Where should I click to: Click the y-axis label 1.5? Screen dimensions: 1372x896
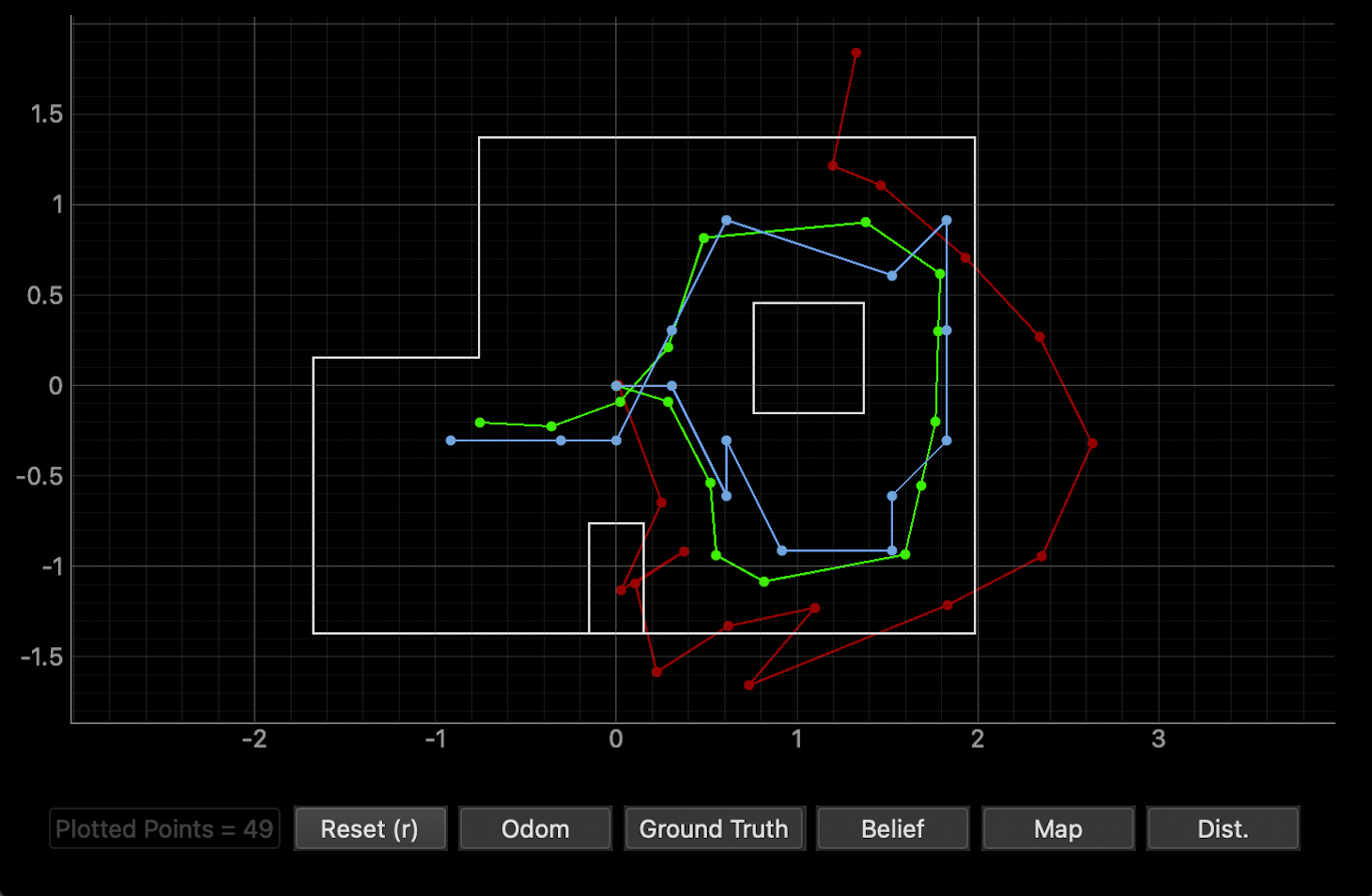tap(46, 115)
